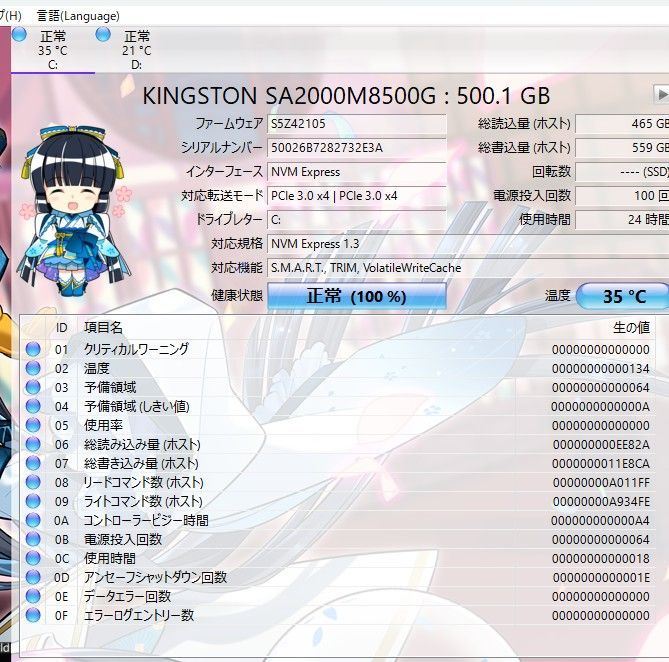
Task: Click raw value 0000000A934FE
Action: (601, 502)
